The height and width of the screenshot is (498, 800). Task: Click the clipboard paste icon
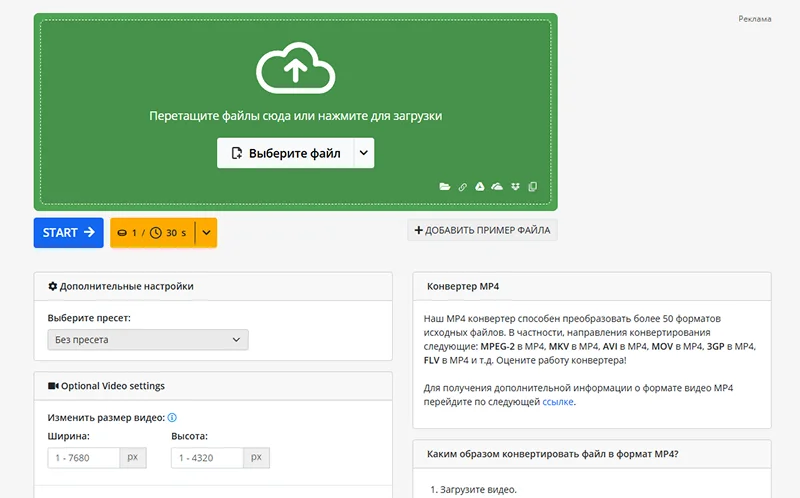coord(532,187)
